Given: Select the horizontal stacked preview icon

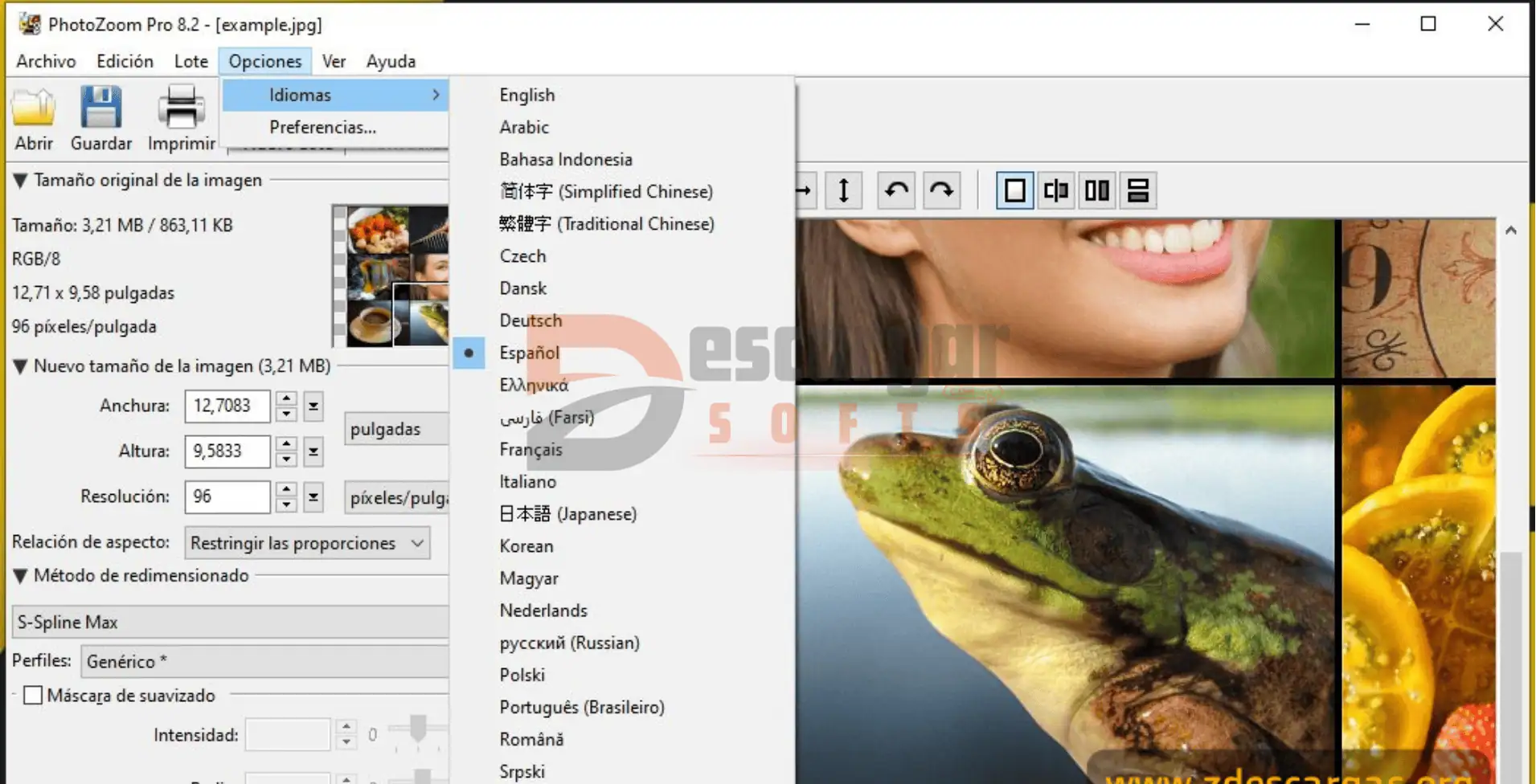Looking at the screenshot, I should pos(1138,190).
